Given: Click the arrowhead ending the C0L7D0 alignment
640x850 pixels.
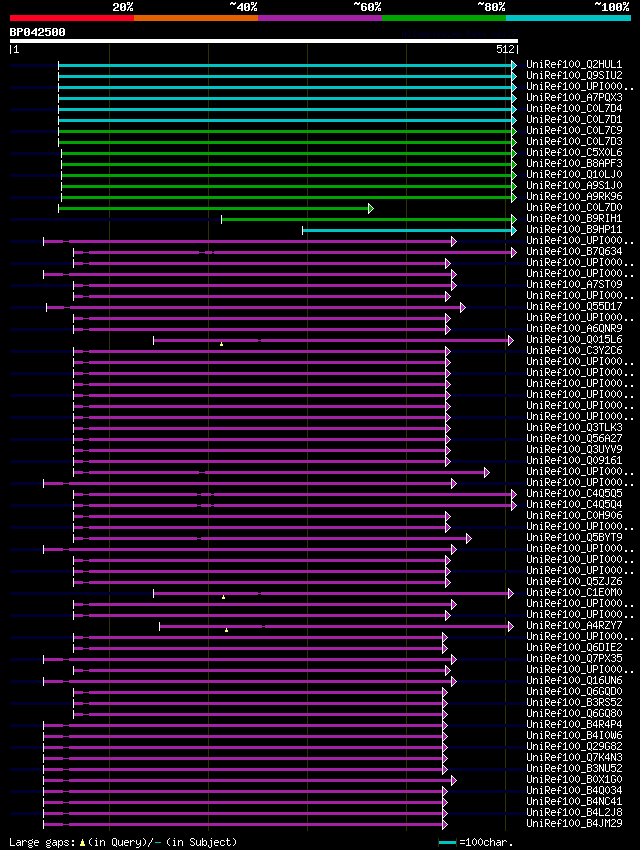Looking at the screenshot, I should pos(371,208).
